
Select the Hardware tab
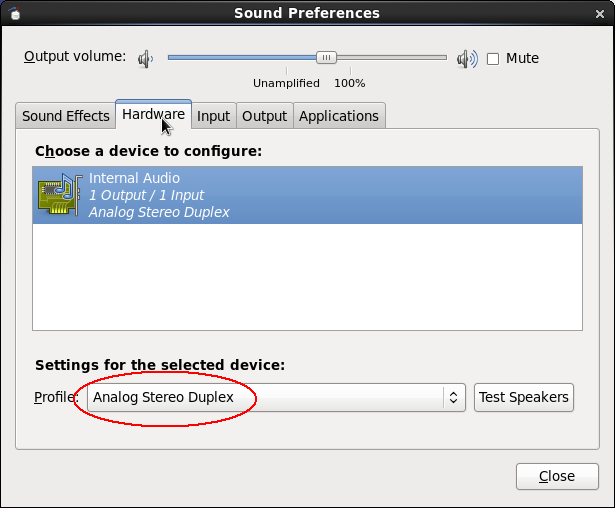pyautogui.click(x=153, y=114)
